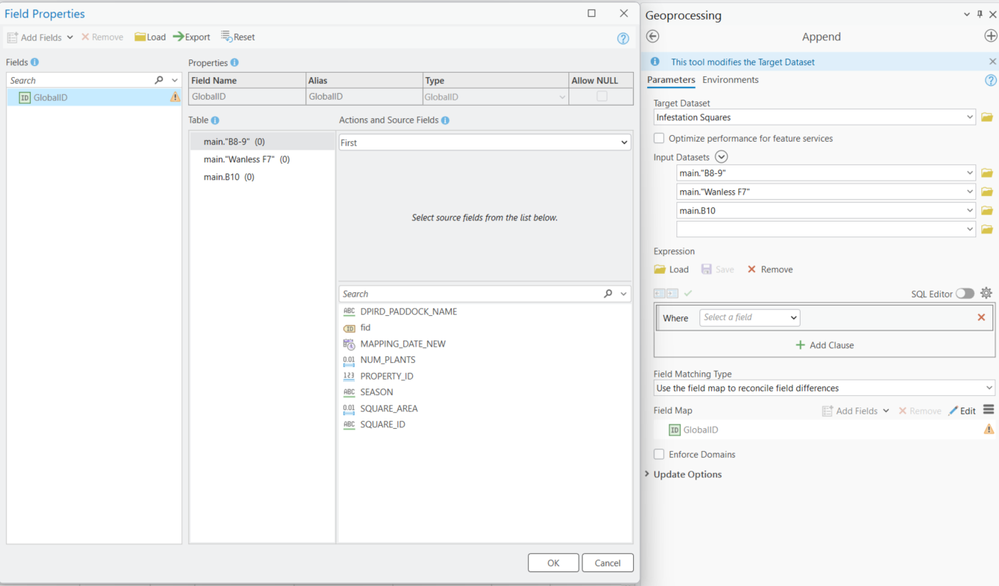Viewport: 999px width, 586px height.
Task: Select the GlobalID field in the Fields list
Action: [94, 97]
